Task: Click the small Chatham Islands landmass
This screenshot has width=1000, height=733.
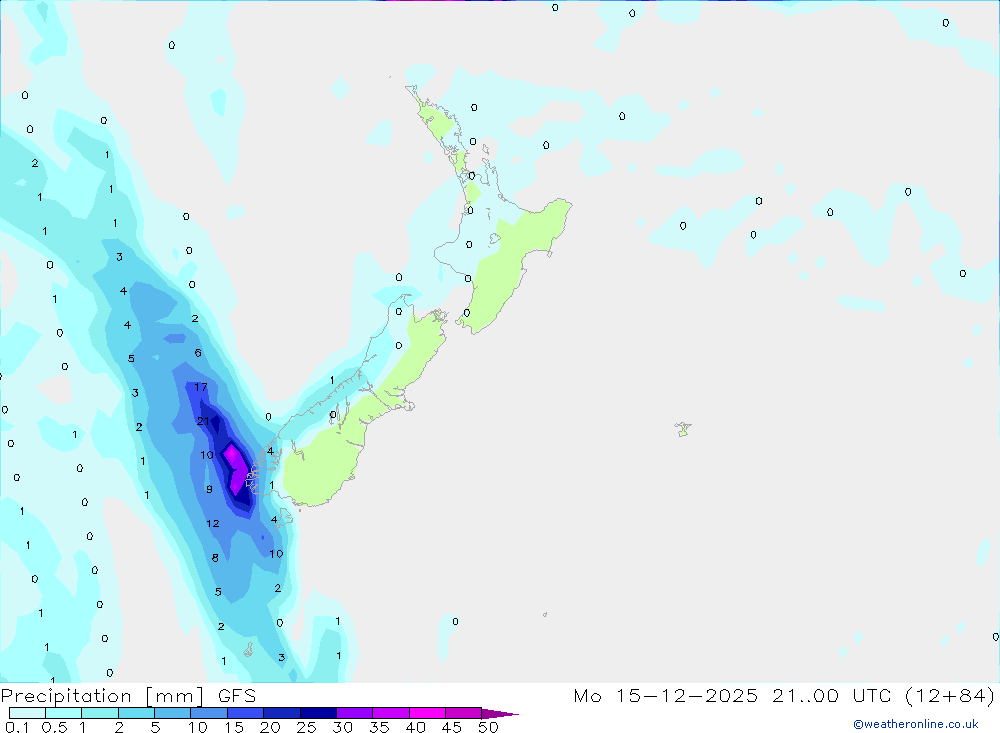Action: pos(683,429)
